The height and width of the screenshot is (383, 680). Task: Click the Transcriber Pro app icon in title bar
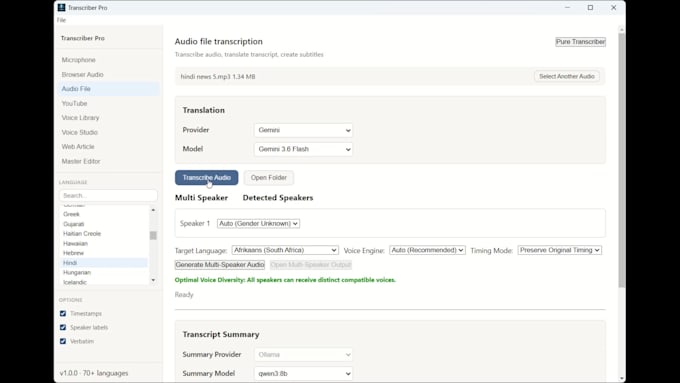pos(62,7)
